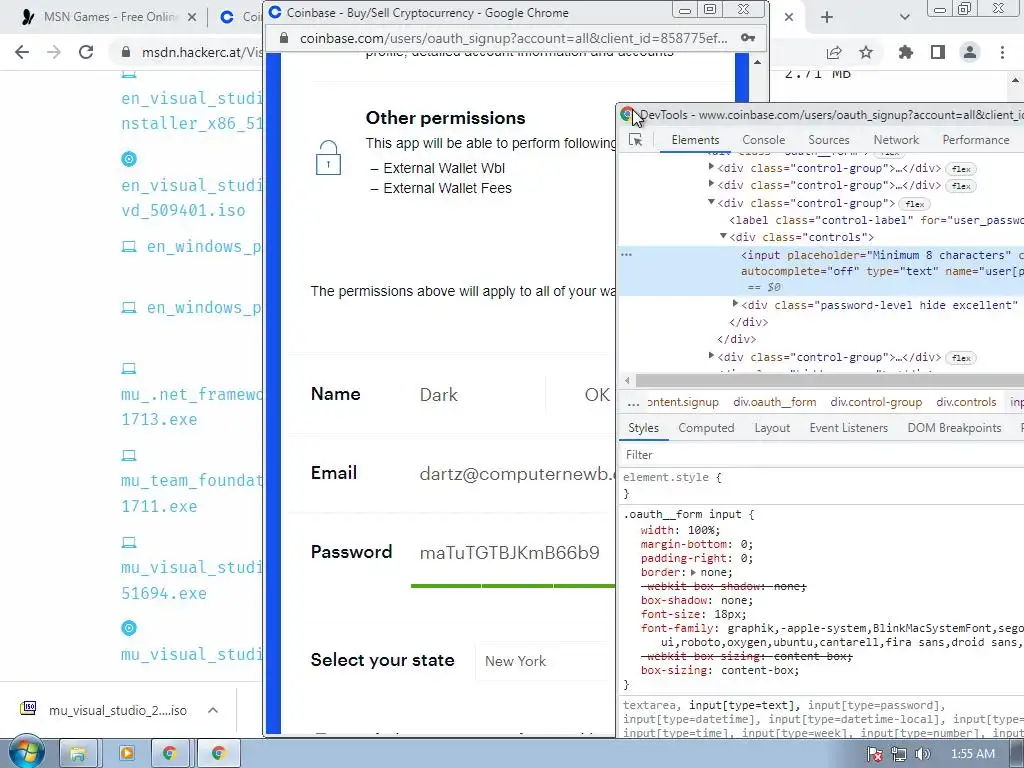Click the Filter field in Styles pane

[x=822, y=455]
